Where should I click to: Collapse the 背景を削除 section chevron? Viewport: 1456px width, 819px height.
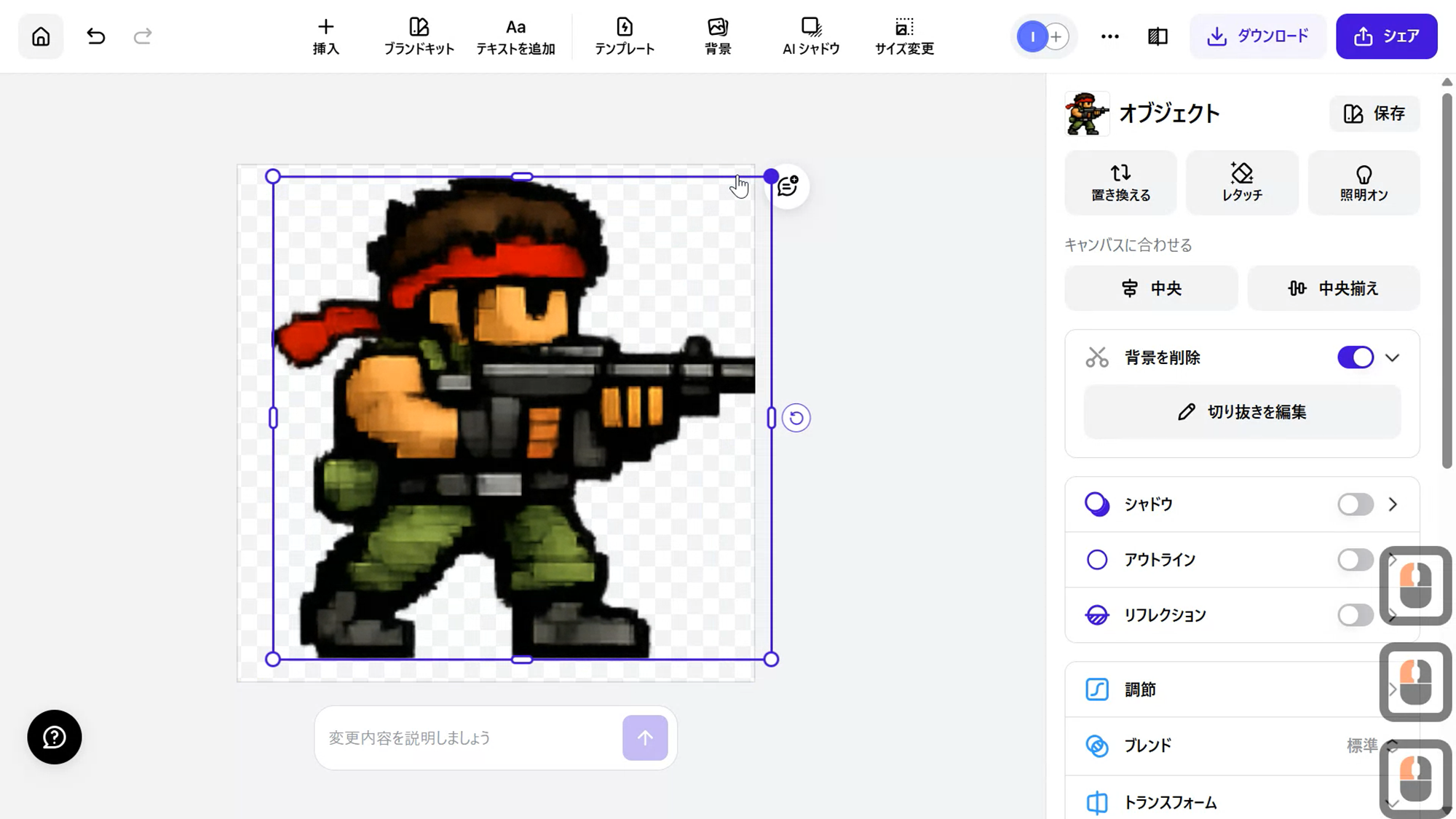[x=1392, y=358]
